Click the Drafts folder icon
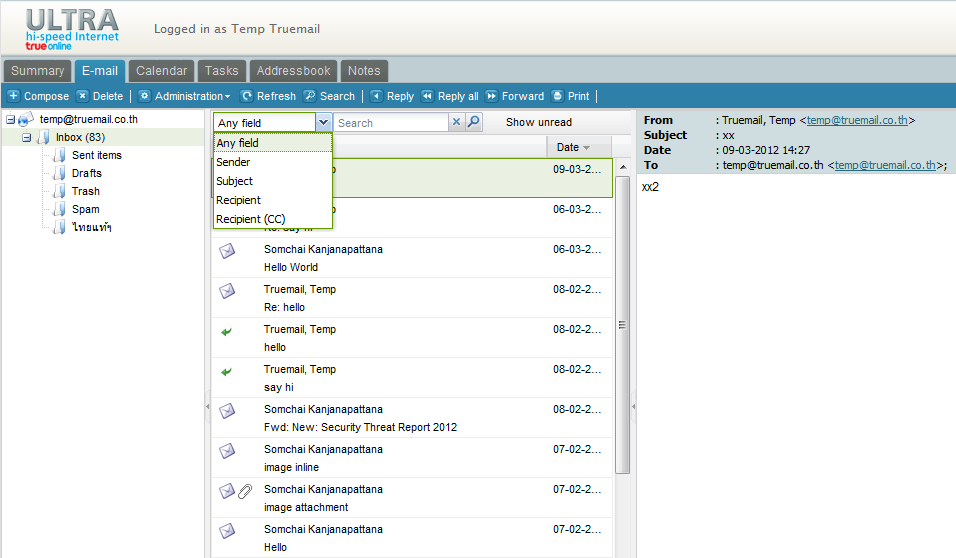 [59, 173]
